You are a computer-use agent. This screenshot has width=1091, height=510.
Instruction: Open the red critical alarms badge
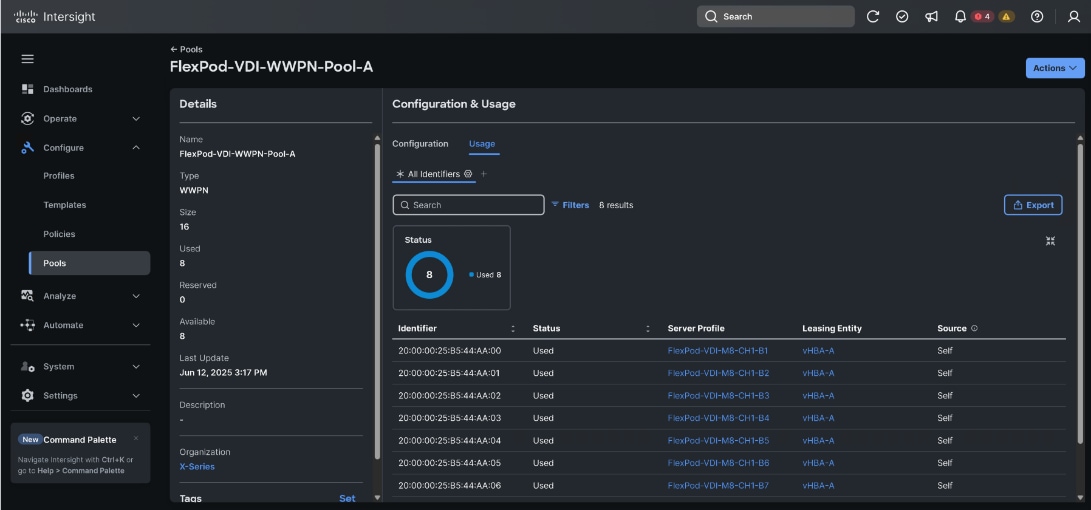point(982,17)
